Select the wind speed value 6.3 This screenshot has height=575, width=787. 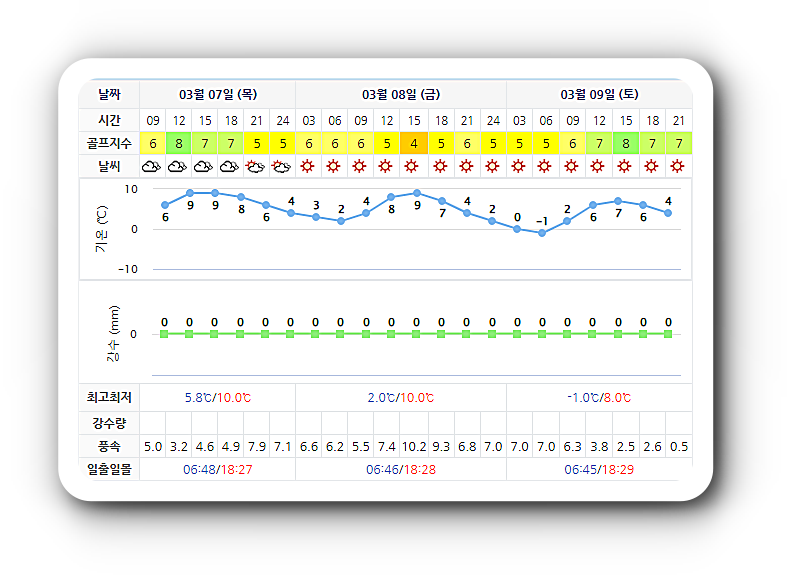coord(573,447)
